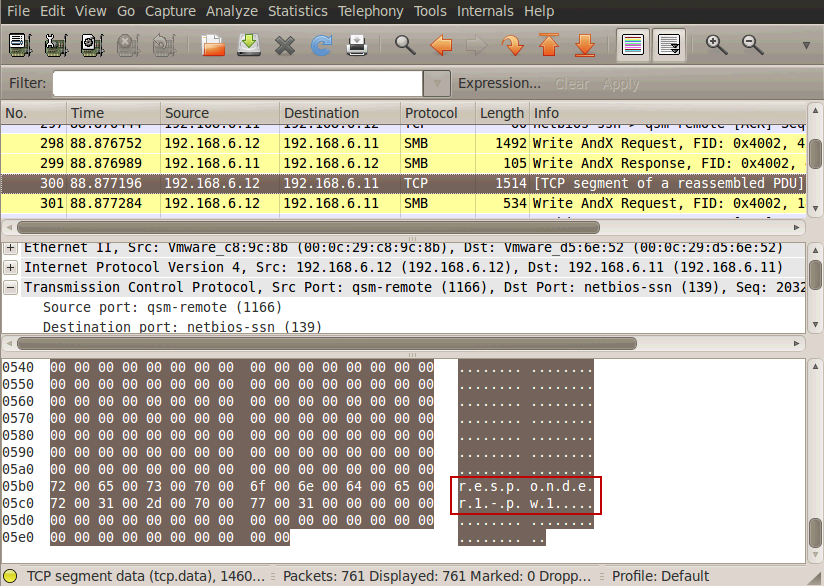Viewport: 824px width, 586px height.
Task: Toggle auto scroll in live capture
Action: [x=669, y=45]
